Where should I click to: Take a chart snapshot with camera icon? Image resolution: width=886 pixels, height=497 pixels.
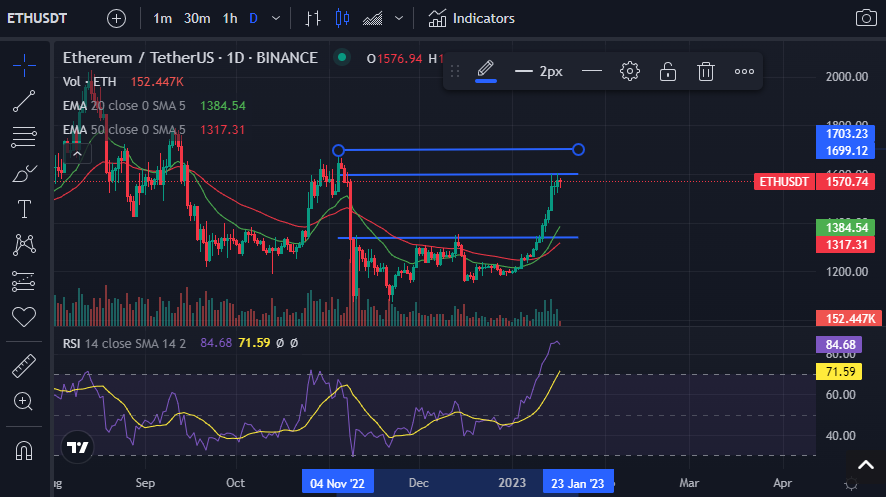pyautogui.click(x=866, y=18)
